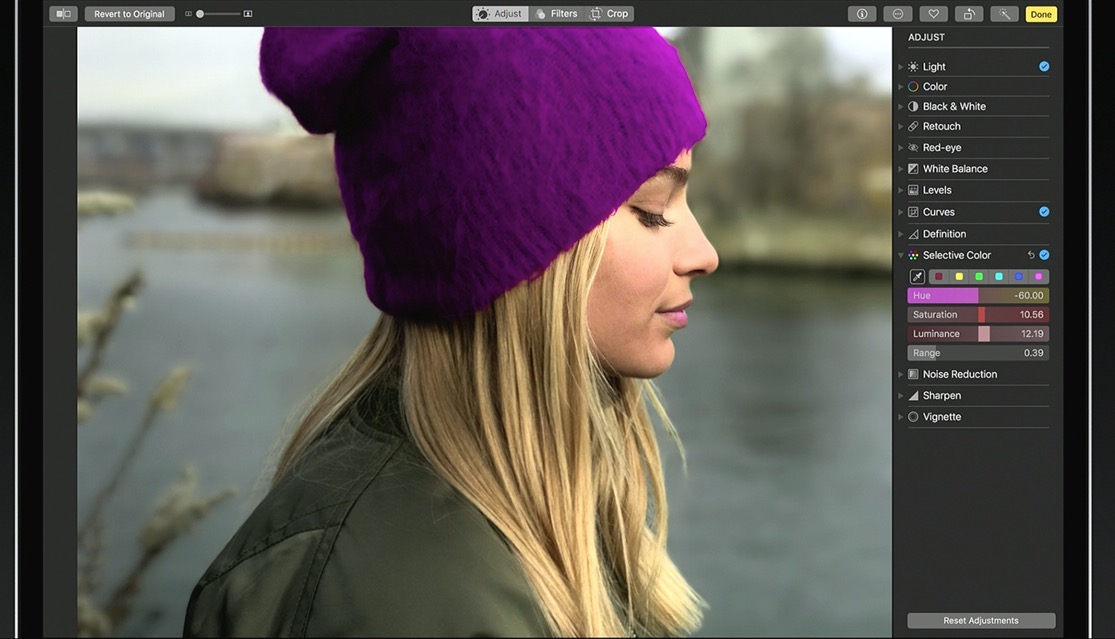Switch to the Filters tab
This screenshot has height=639, width=1115.
tap(557, 14)
